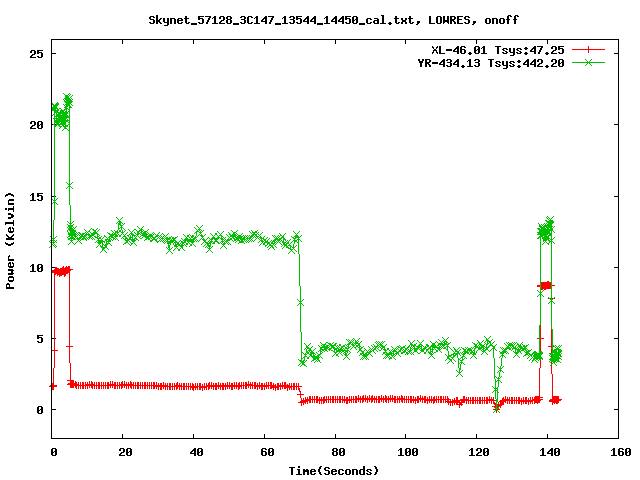Click y-axis tick label 10

tap(36, 268)
